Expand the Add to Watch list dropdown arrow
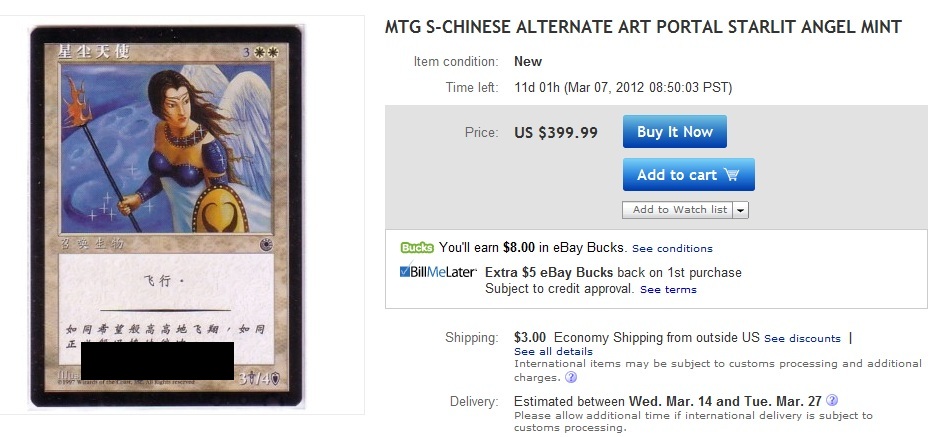 tap(740, 210)
